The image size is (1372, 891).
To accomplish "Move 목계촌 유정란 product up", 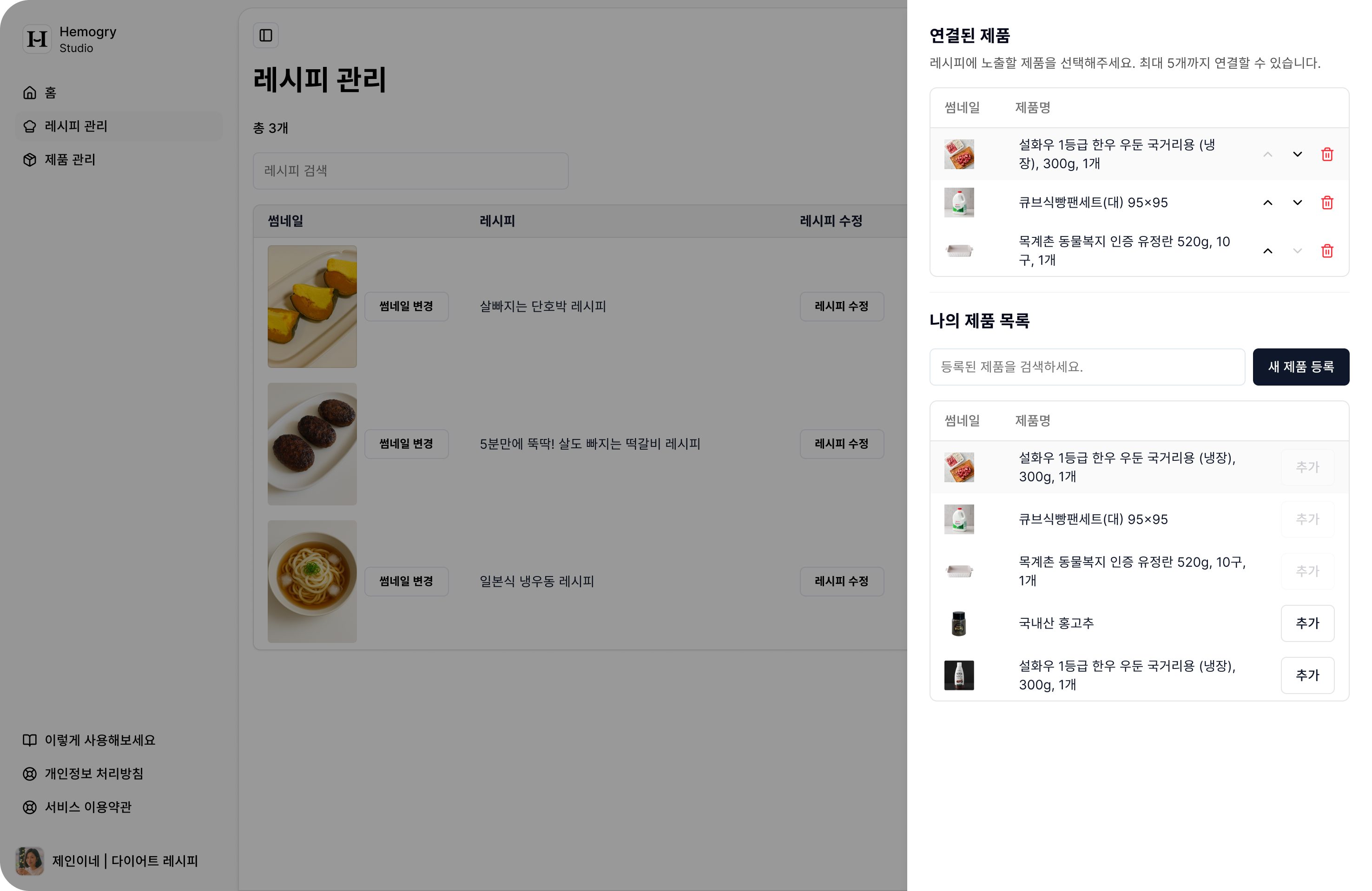I will tap(1267, 251).
